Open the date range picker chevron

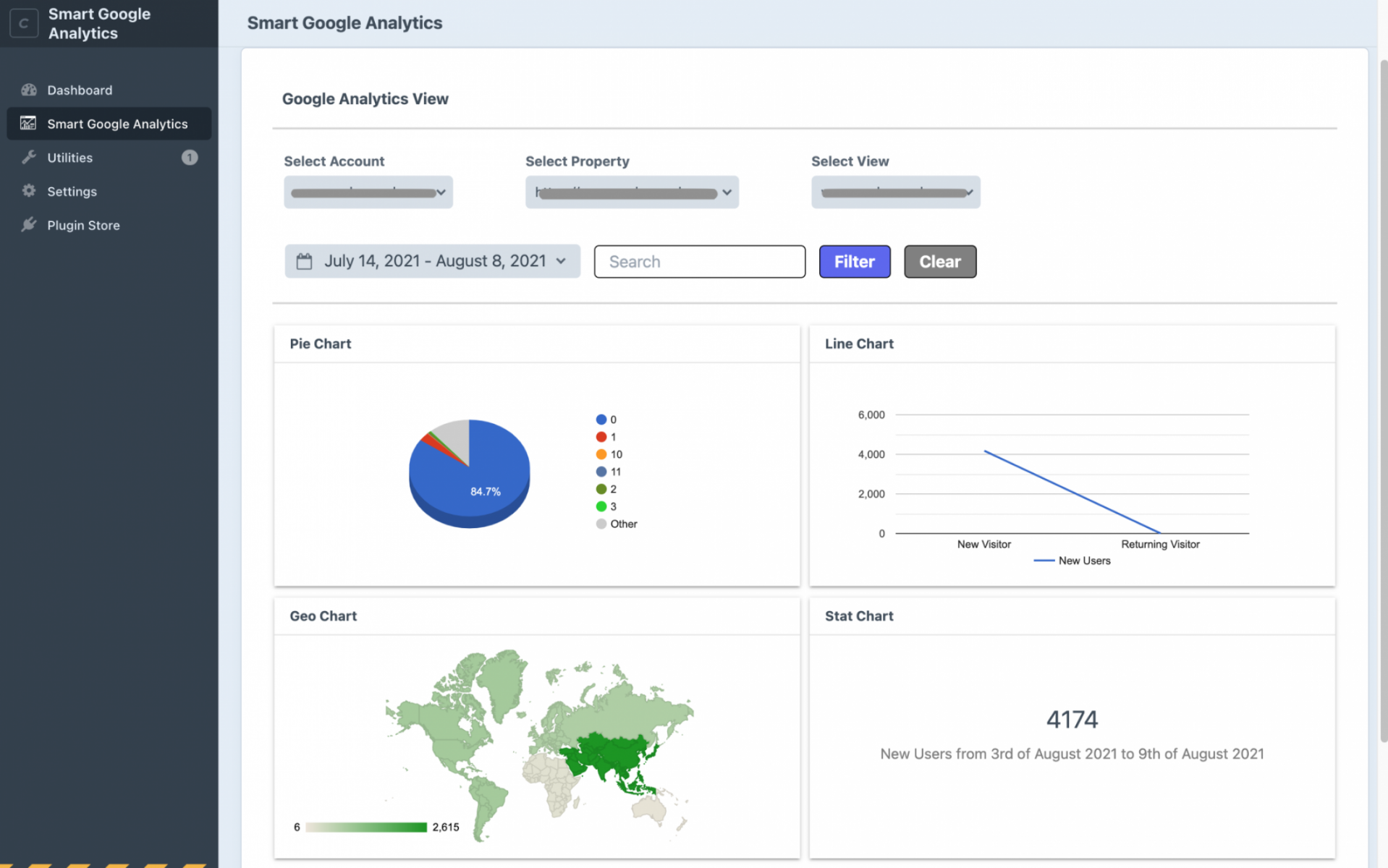pos(561,261)
